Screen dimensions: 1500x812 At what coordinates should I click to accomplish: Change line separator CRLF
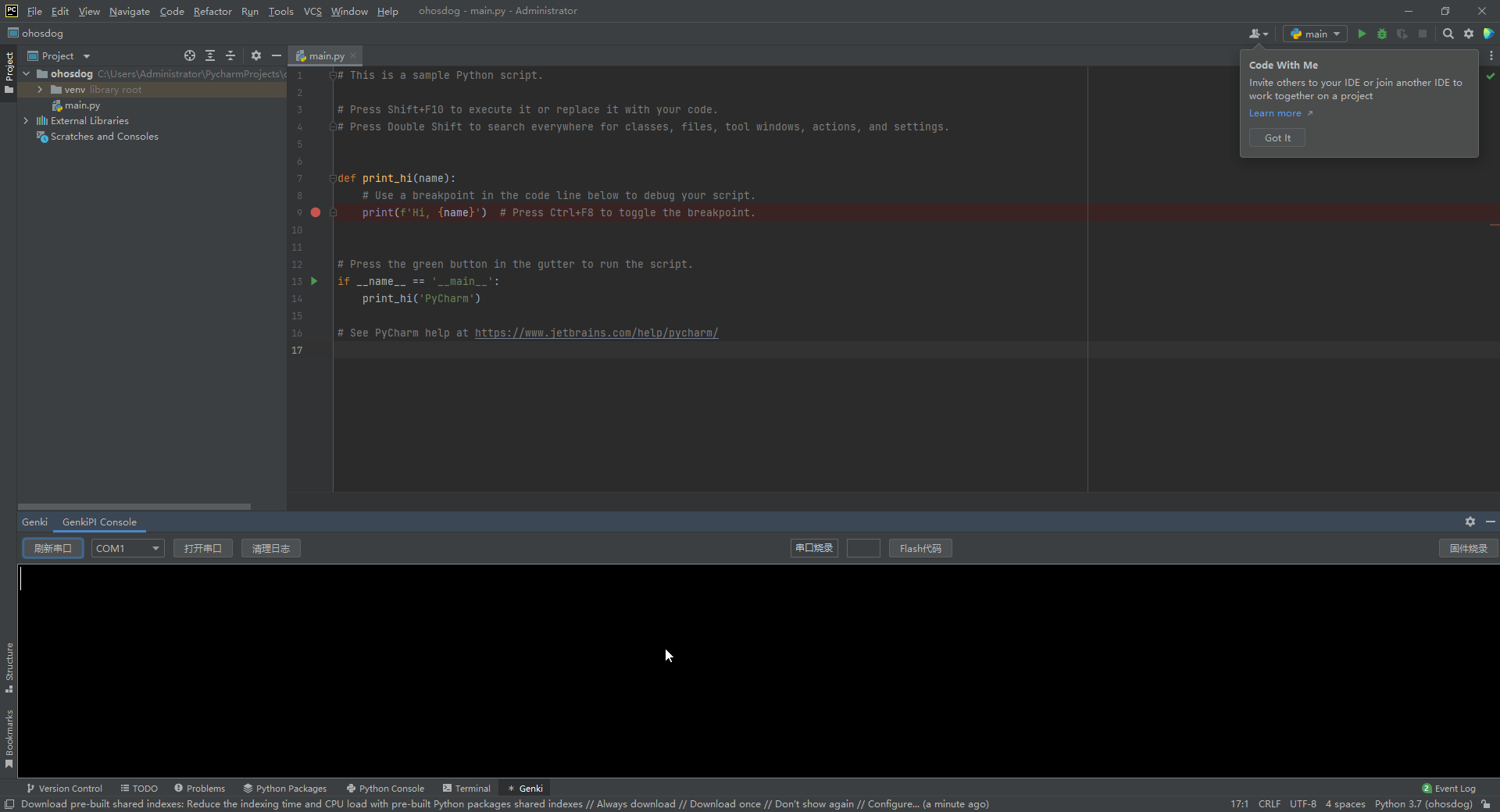(1269, 804)
